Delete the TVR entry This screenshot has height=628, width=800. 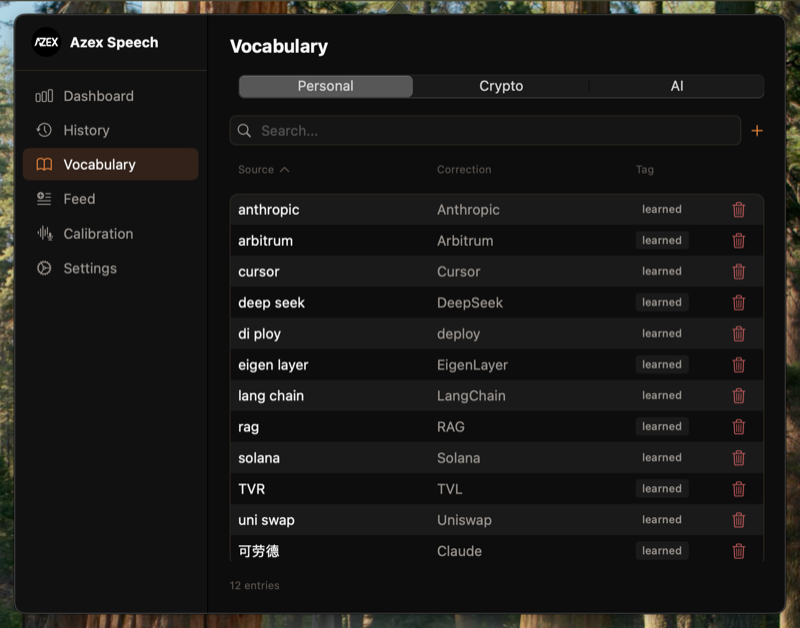[738, 489]
